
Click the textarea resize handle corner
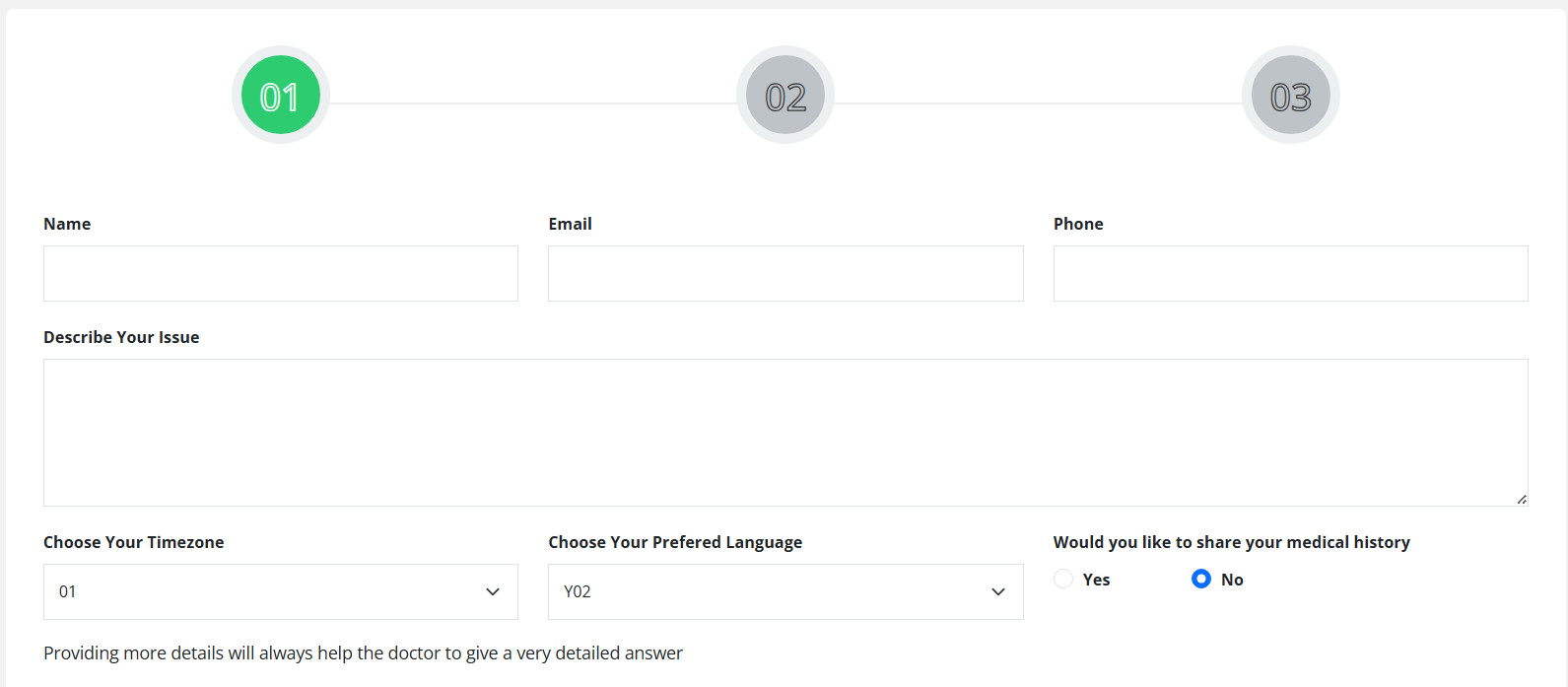(x=1522, y=500)
